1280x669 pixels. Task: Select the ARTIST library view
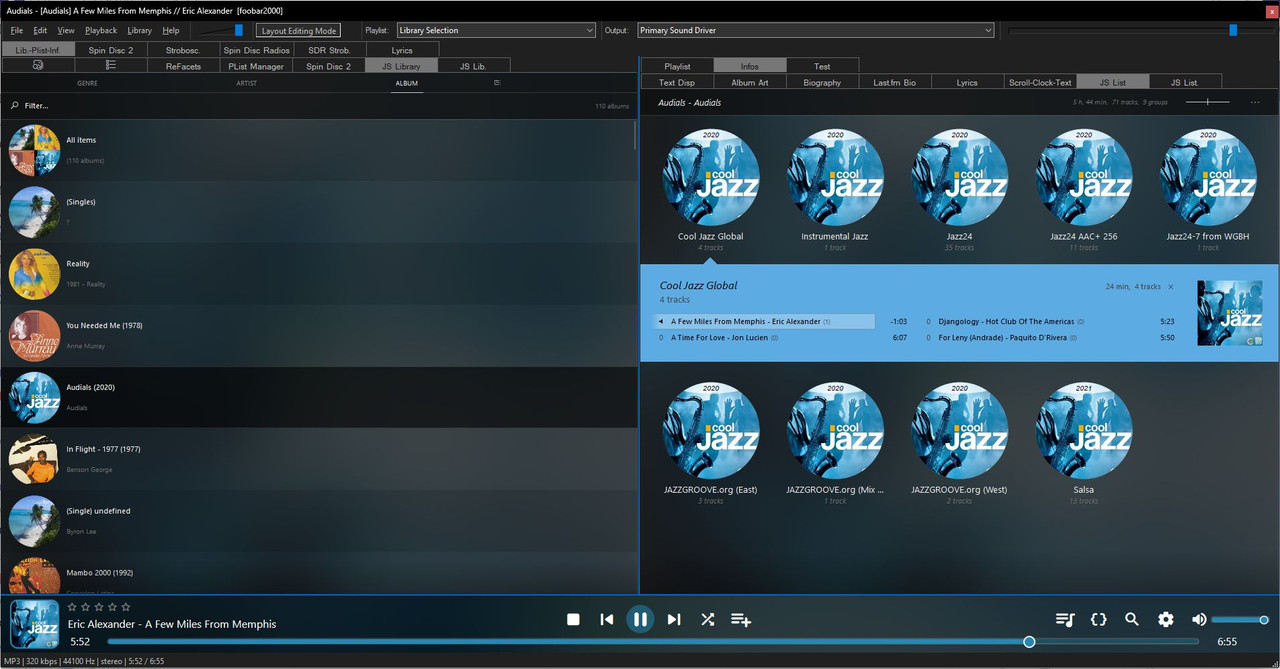coord(246,83)
